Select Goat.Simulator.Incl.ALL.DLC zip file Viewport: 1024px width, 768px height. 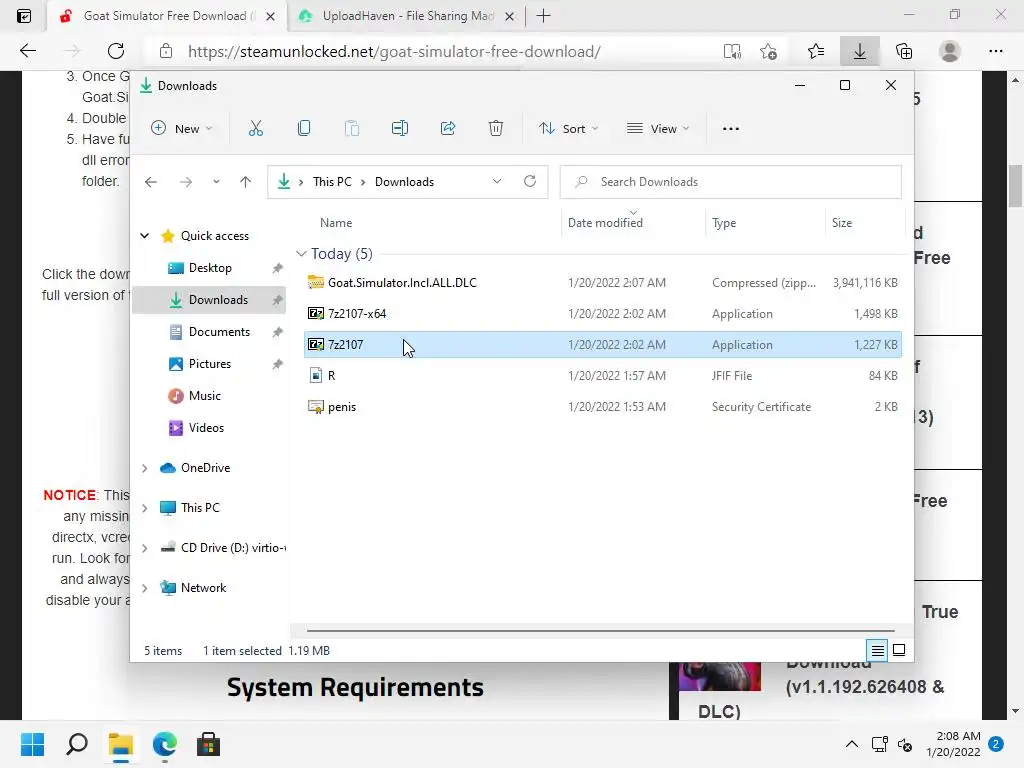click(602, 283)
